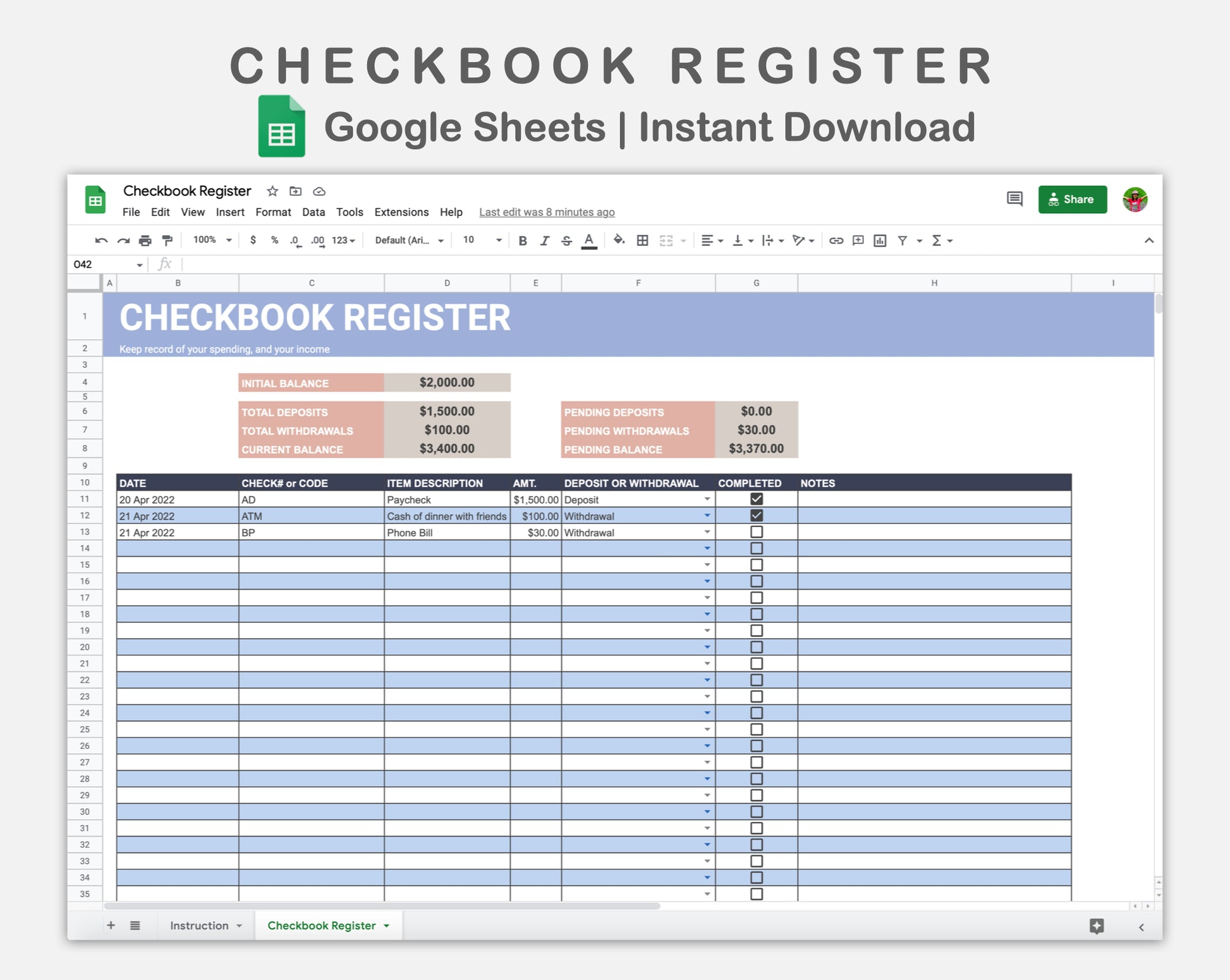This screenshot has height=980, width=1230.
Task: Open the Checkbook Register sheet tab
Action: pos(329,926)
